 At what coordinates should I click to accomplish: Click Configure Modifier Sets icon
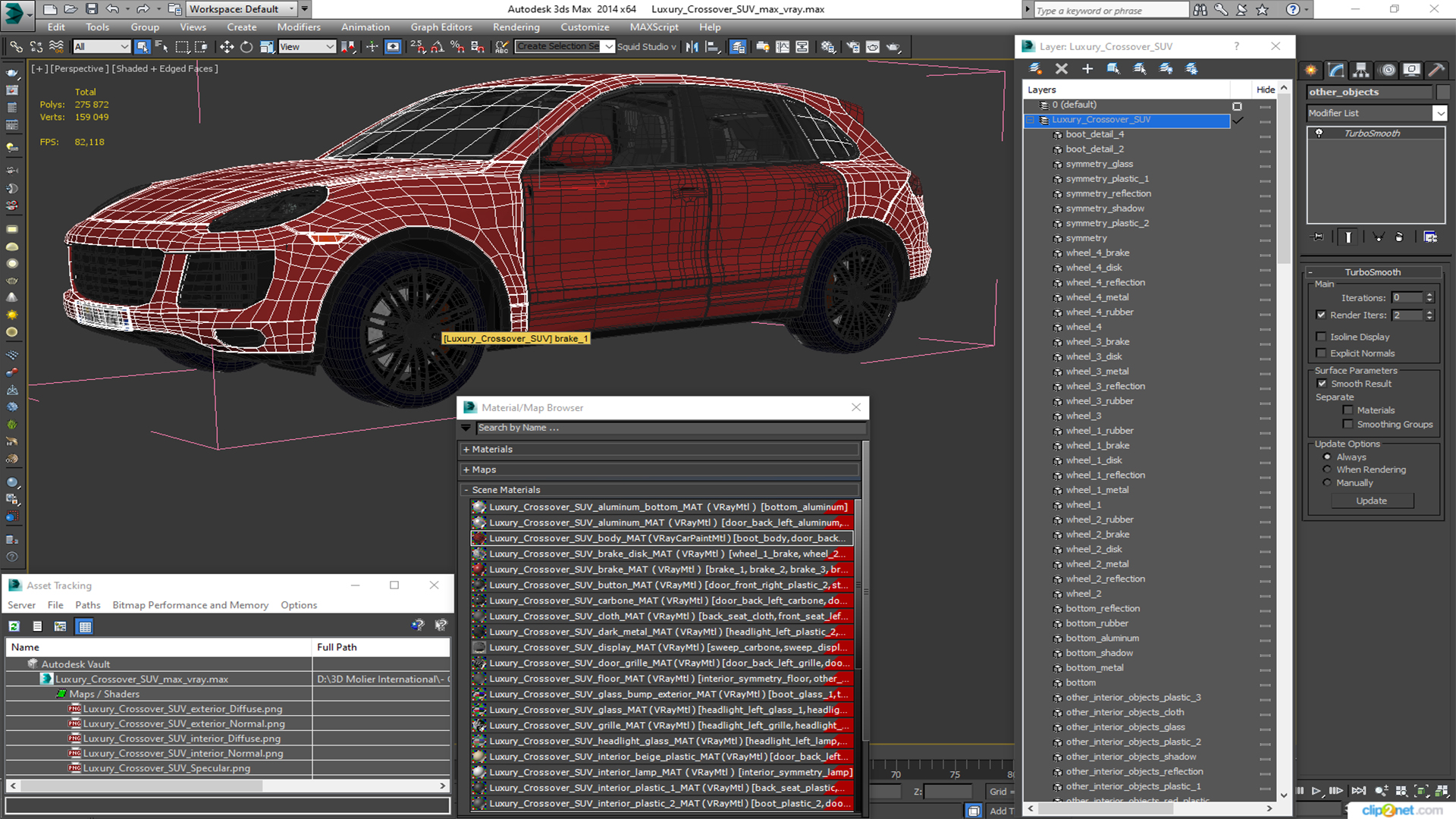1430,237
